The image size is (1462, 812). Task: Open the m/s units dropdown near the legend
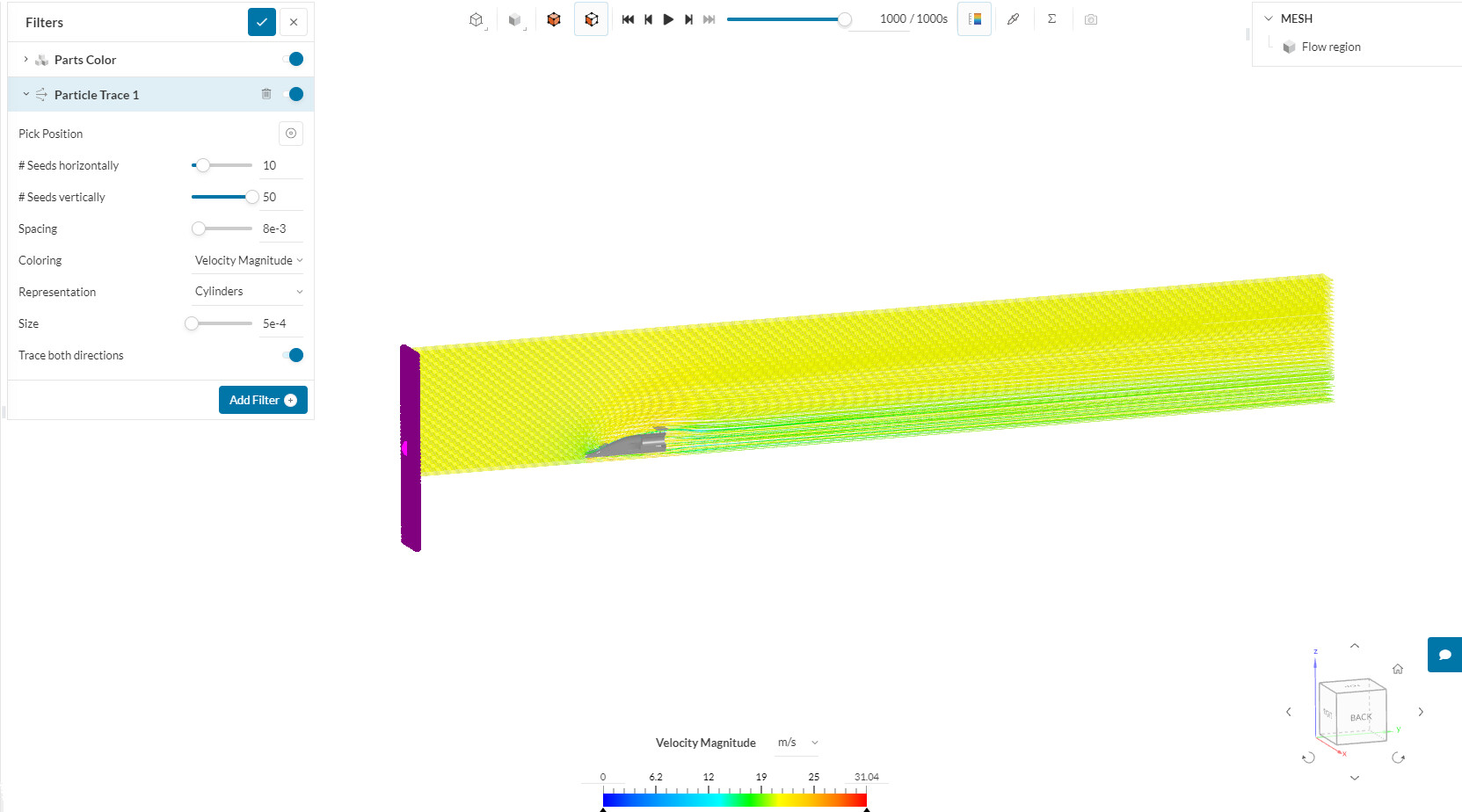coord(796,743)
